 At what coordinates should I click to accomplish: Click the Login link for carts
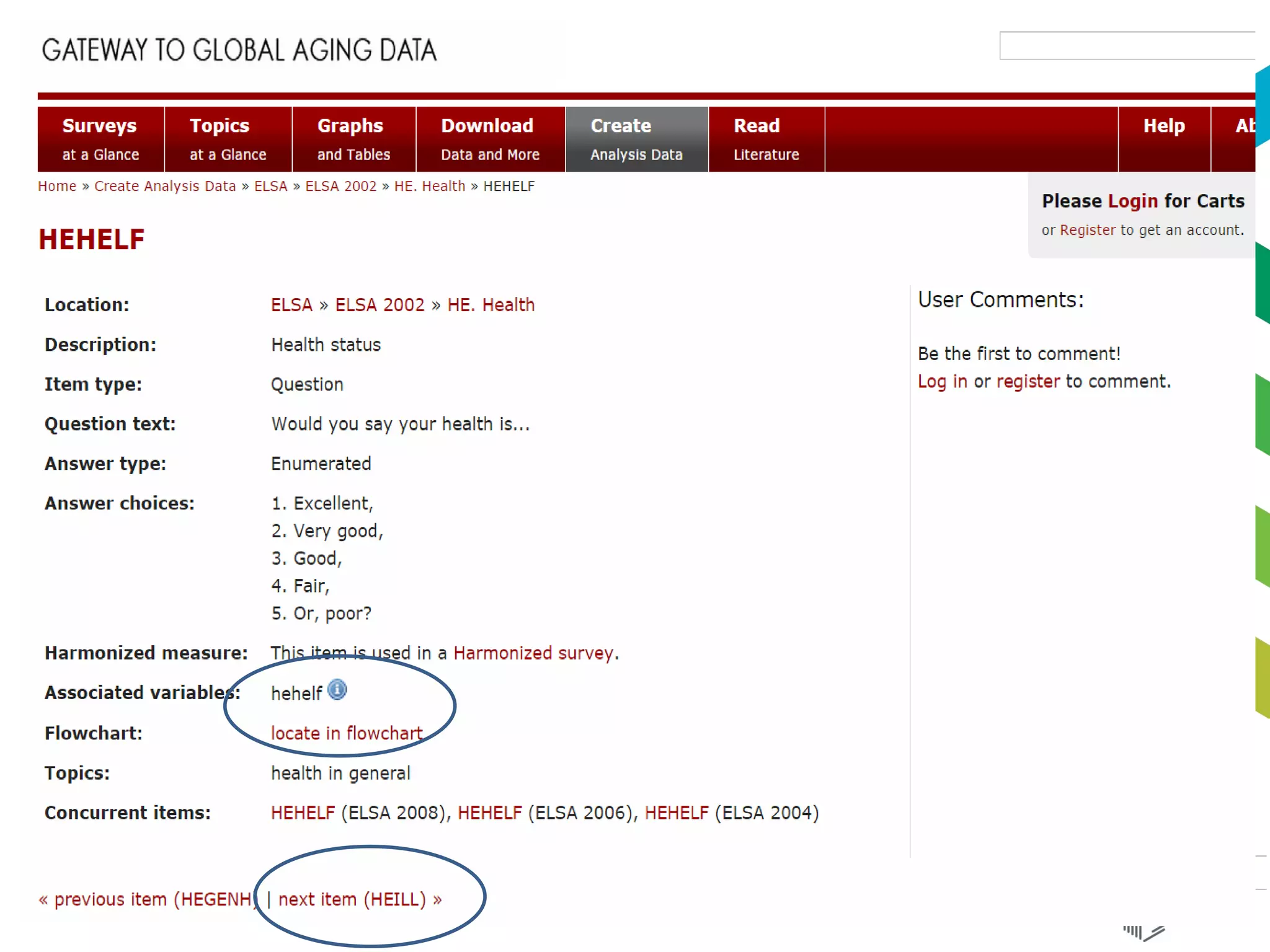(x=1132, y=201)
